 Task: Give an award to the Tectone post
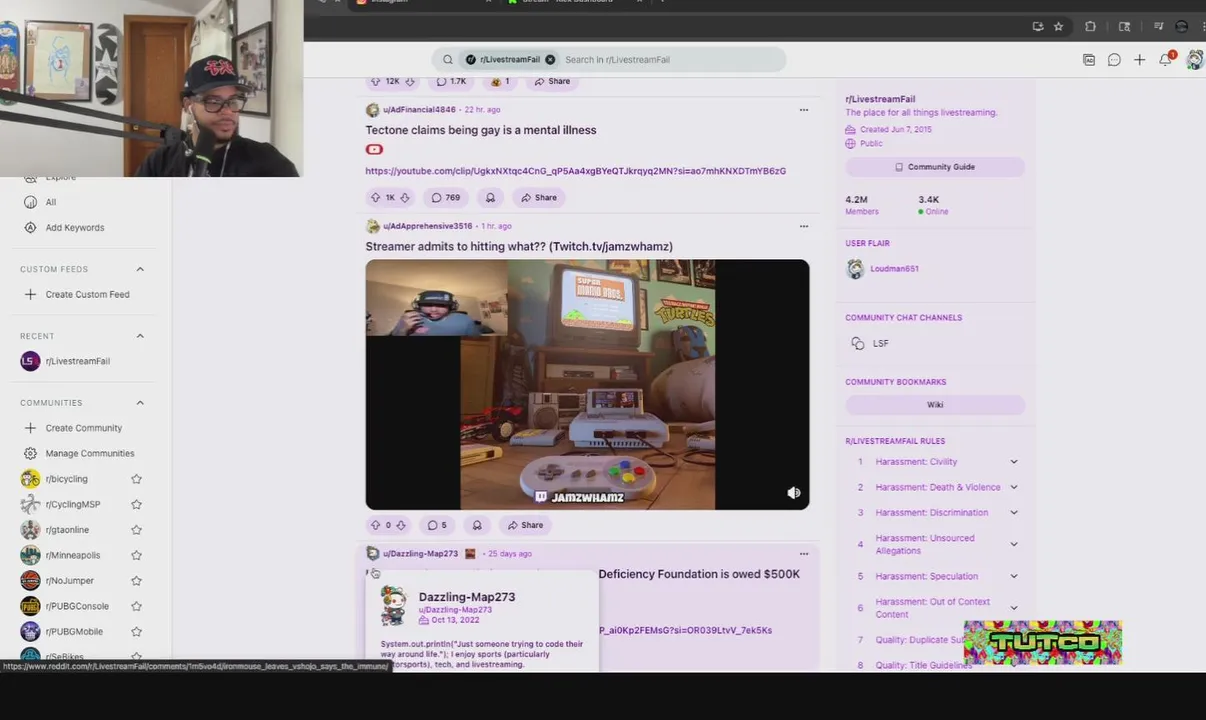tap(490, 198)
